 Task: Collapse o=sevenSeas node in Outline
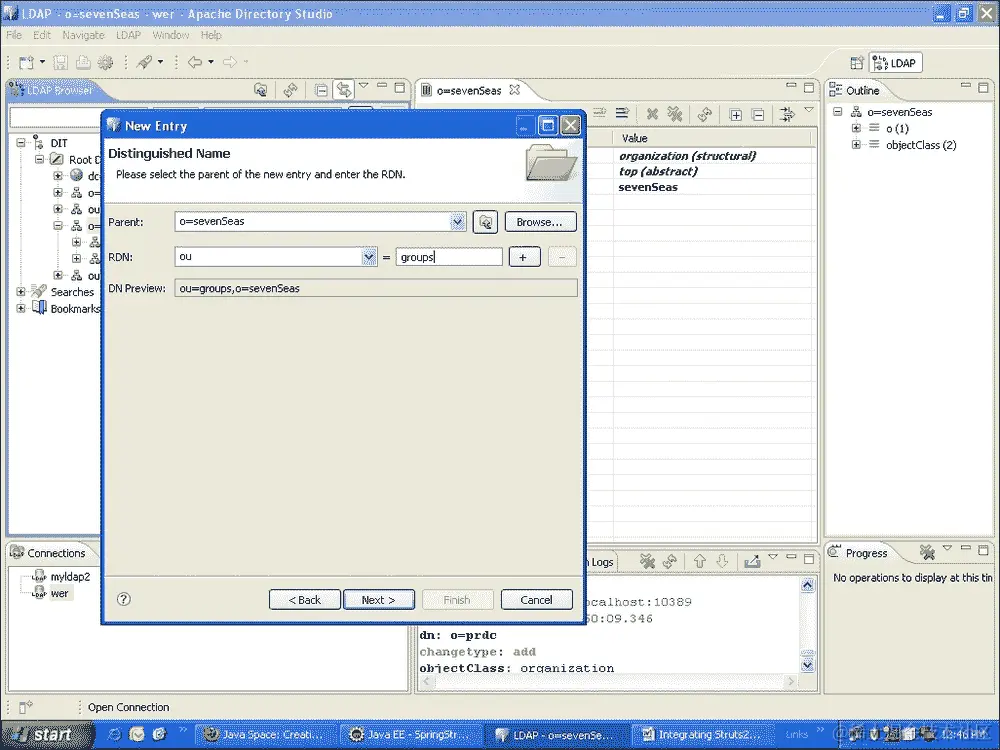coord(838,112)
